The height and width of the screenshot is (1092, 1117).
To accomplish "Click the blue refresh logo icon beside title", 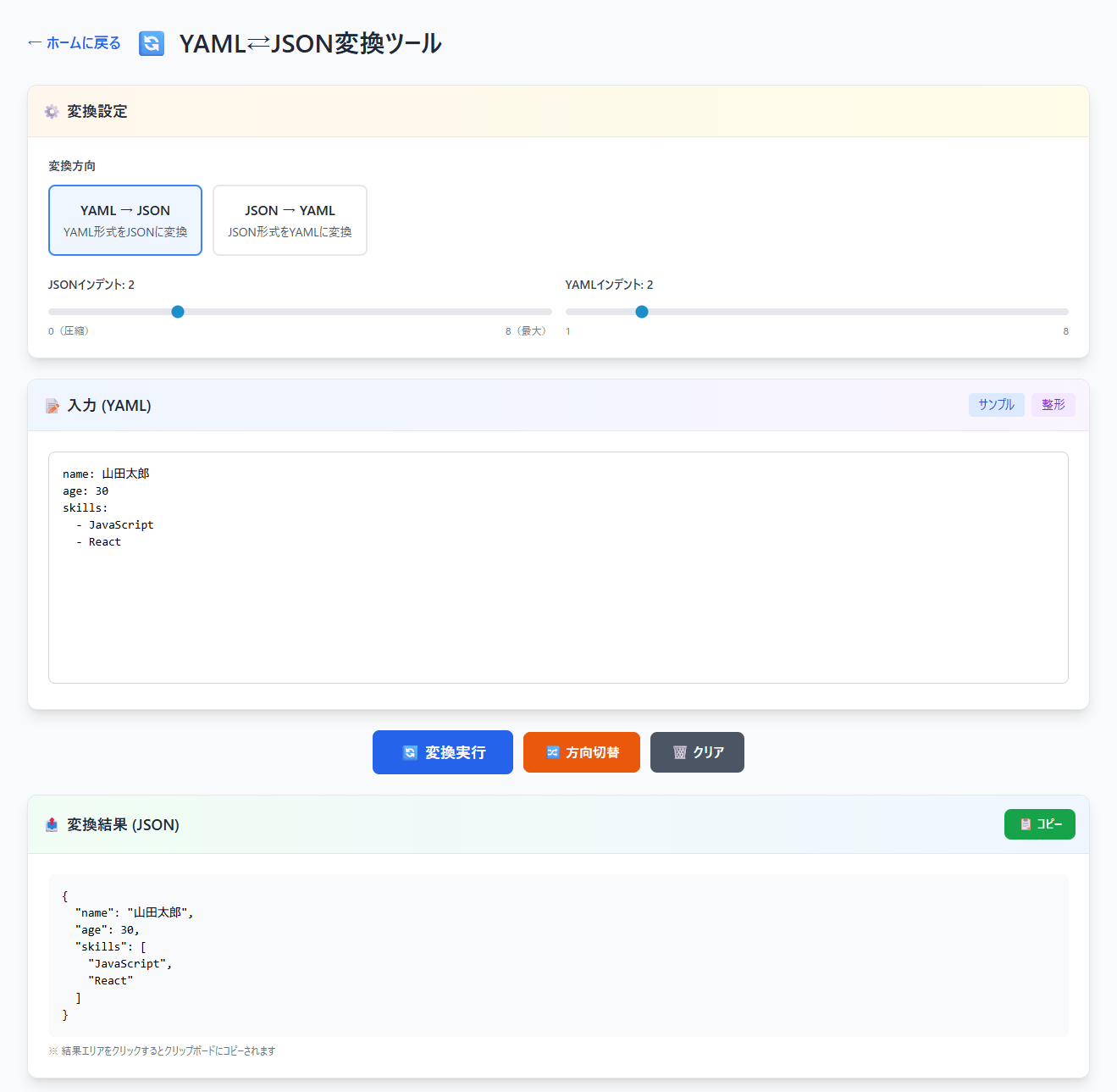I will coord(152,43).
